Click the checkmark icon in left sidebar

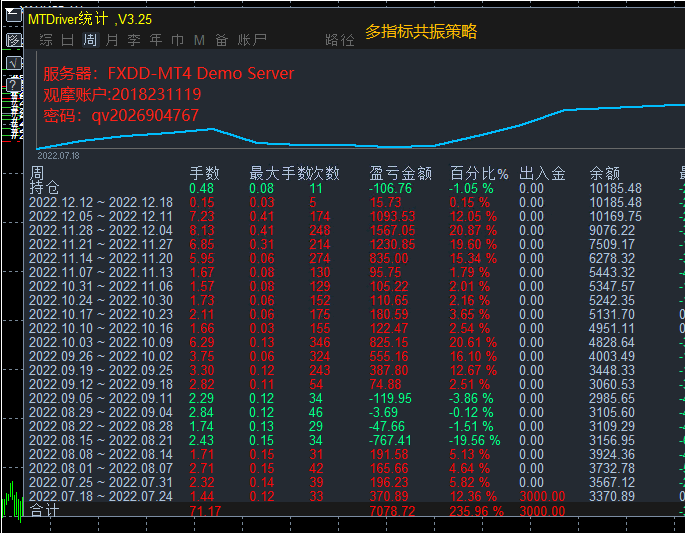point(14,63)
